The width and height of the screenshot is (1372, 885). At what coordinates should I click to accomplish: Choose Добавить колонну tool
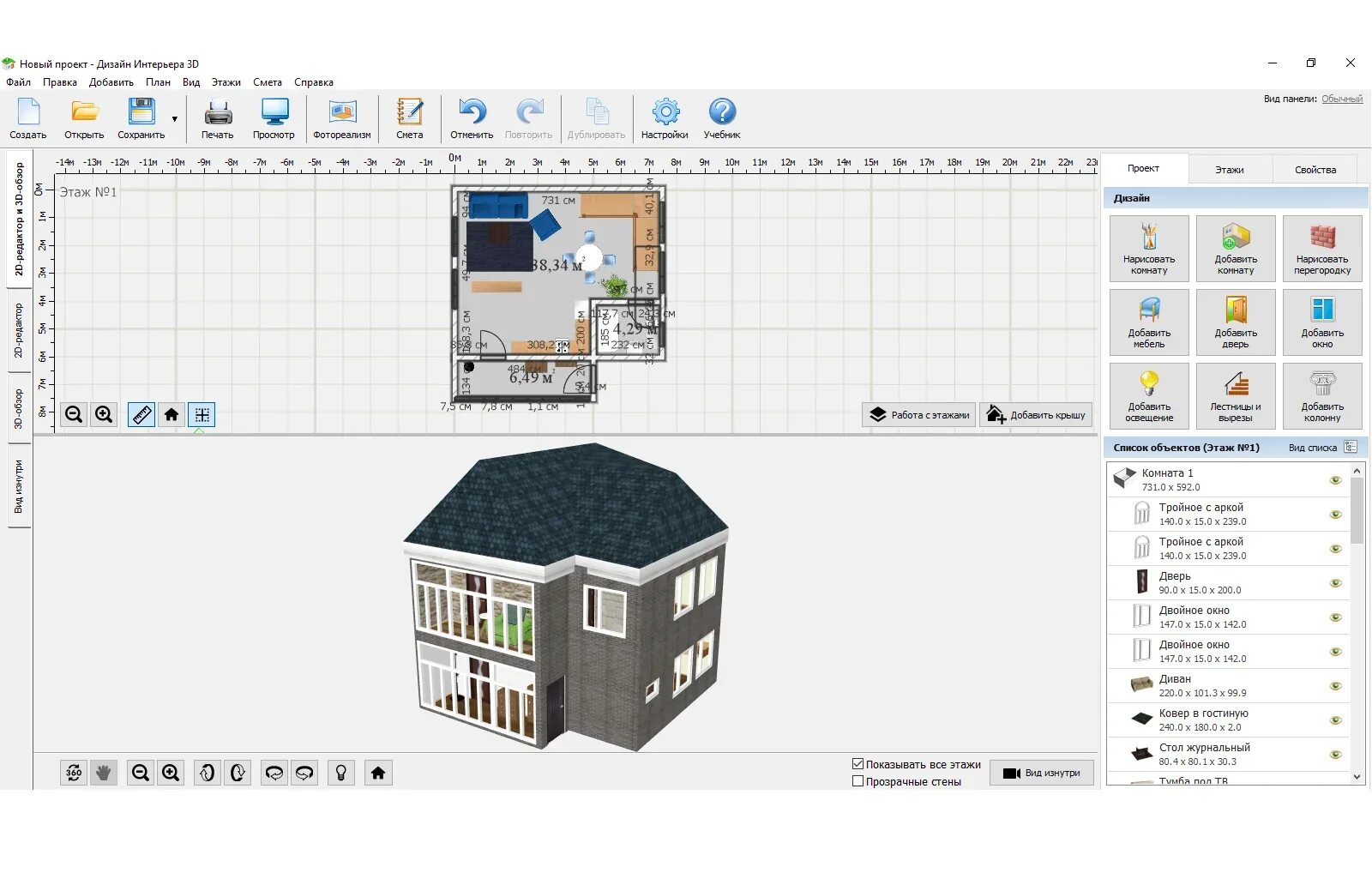tap(1322, 396)
